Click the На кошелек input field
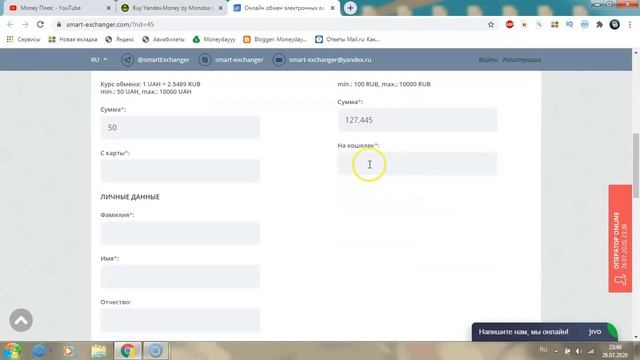The image size is (640, 360). click(x=417, y=164)
